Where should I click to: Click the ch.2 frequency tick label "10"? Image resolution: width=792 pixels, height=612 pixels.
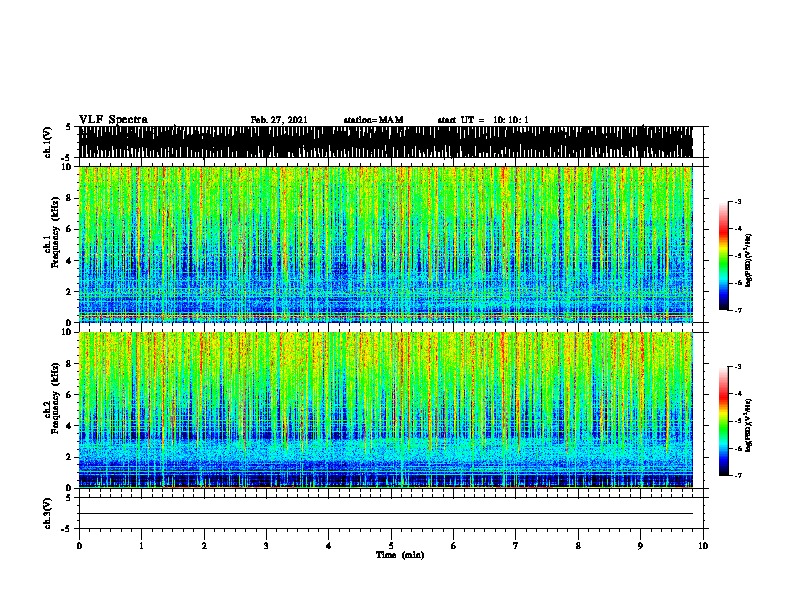[67, 332]
